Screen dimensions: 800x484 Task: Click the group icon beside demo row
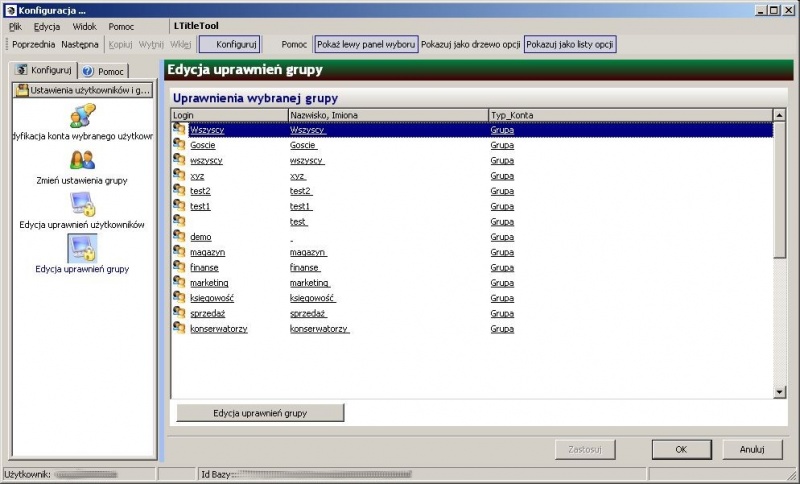coord(179,236)
